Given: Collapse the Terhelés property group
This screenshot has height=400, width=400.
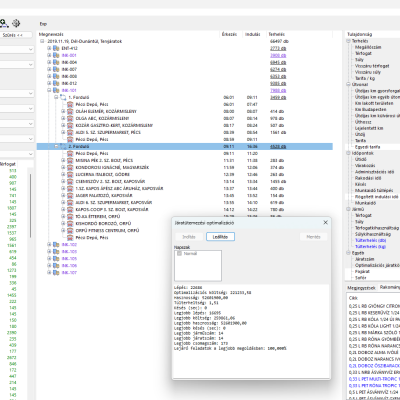Looking at the screenshot, I should [x=348, y=41].
